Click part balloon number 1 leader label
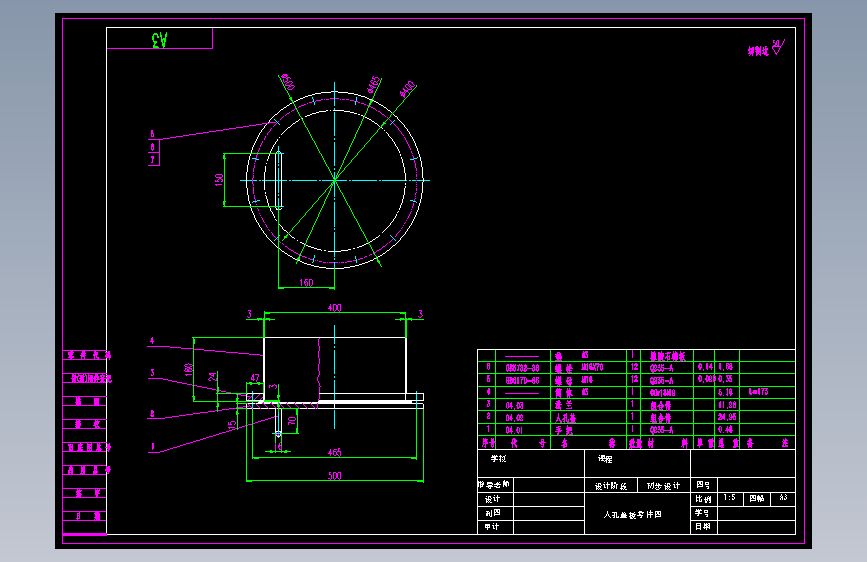The width and height of the screenshot is (867, 562). tap(153, 446)
